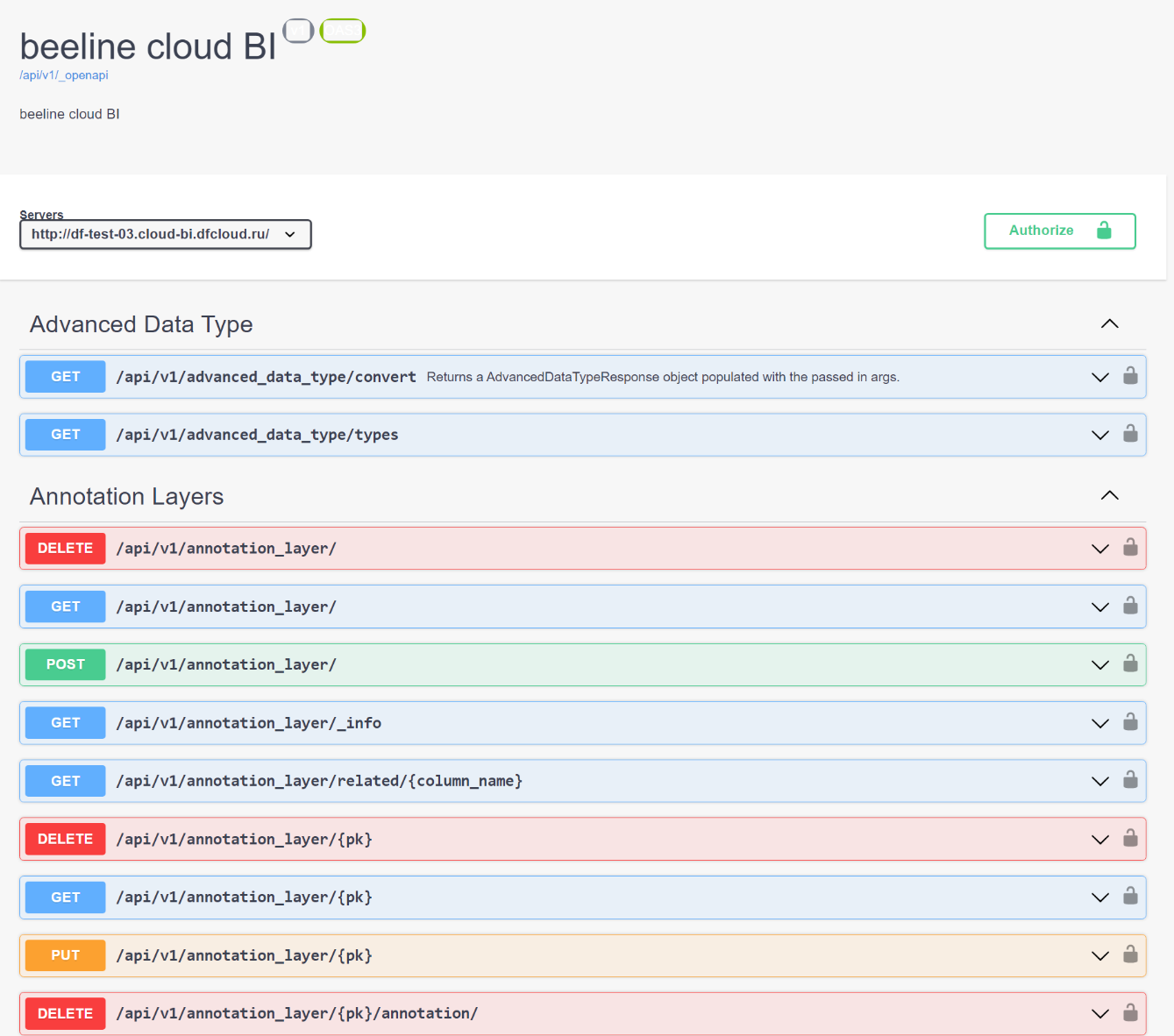Click path text in GET annotation_layer/{pk} row
Screen dimensions: 1174x1036
(x=245, y=898)
